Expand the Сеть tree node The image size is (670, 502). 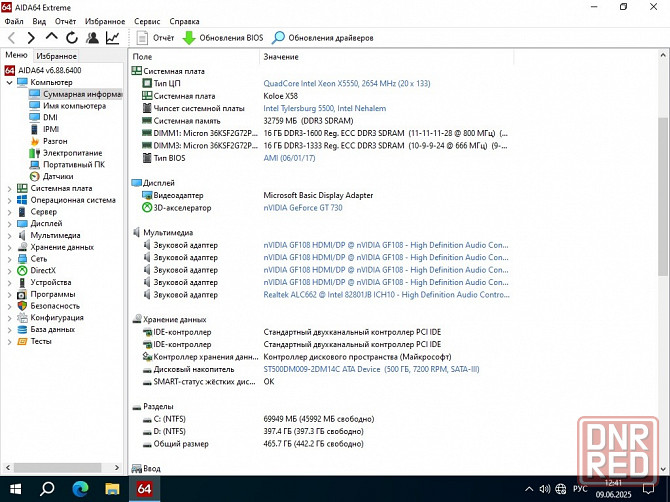[x=9, y=259]
